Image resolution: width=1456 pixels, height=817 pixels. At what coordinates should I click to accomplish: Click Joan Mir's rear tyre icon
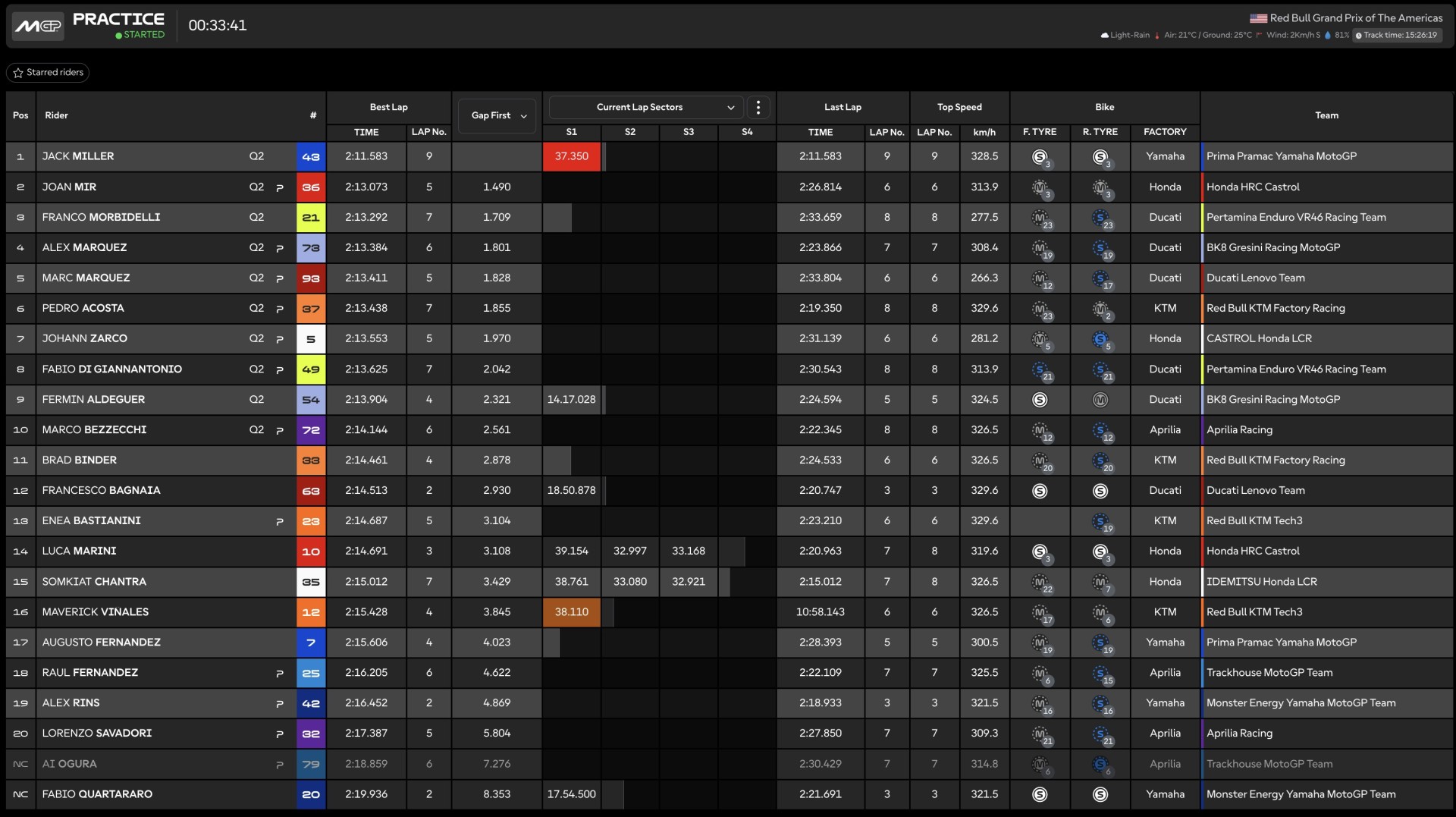click(1101, 187)
